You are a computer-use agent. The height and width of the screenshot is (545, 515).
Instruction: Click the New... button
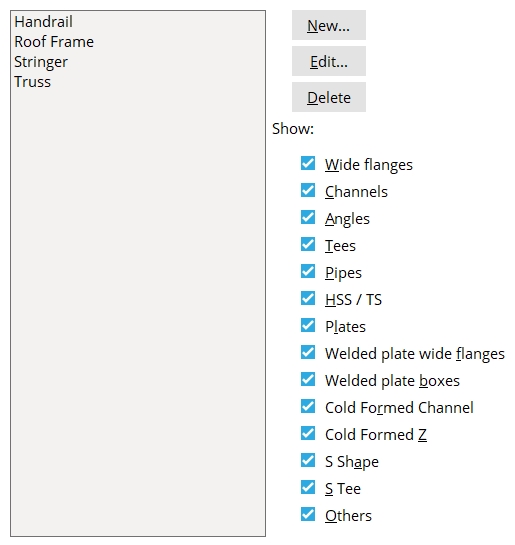tap(329, 25)
